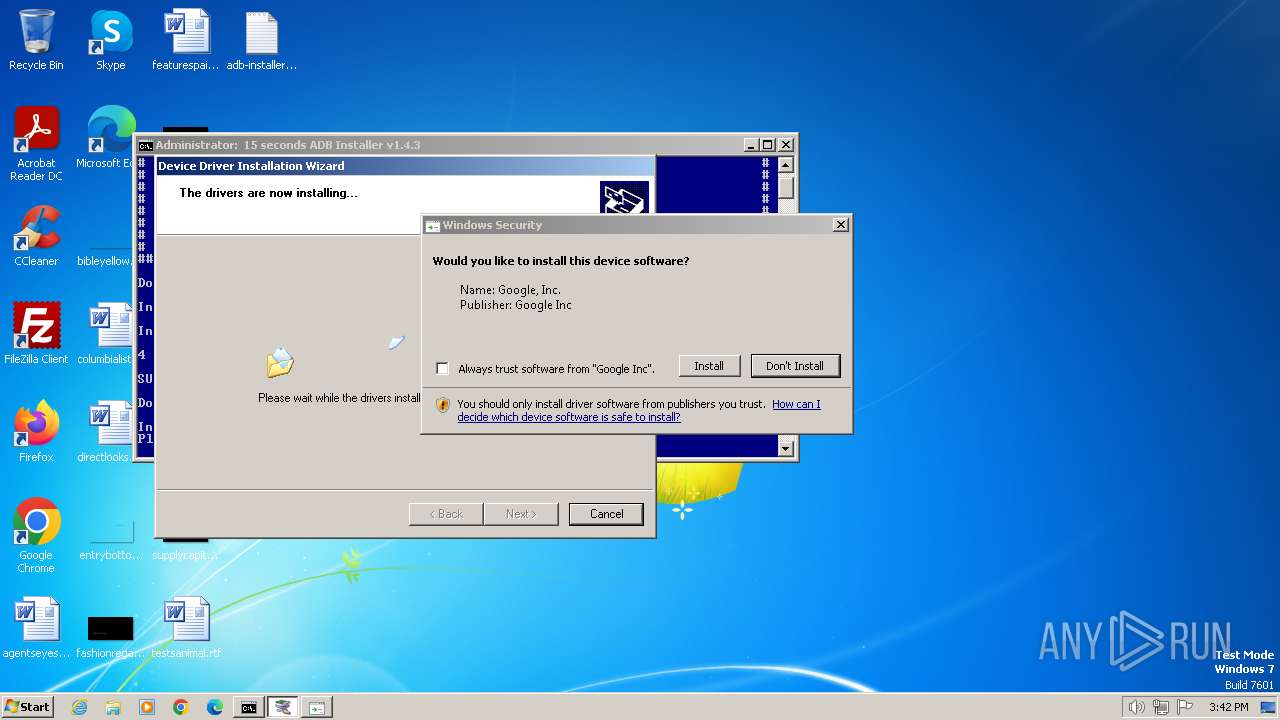Open the link about deciding safe device software
The width and height of the screenshot is (1280, 720).
[x=639, y=411]
